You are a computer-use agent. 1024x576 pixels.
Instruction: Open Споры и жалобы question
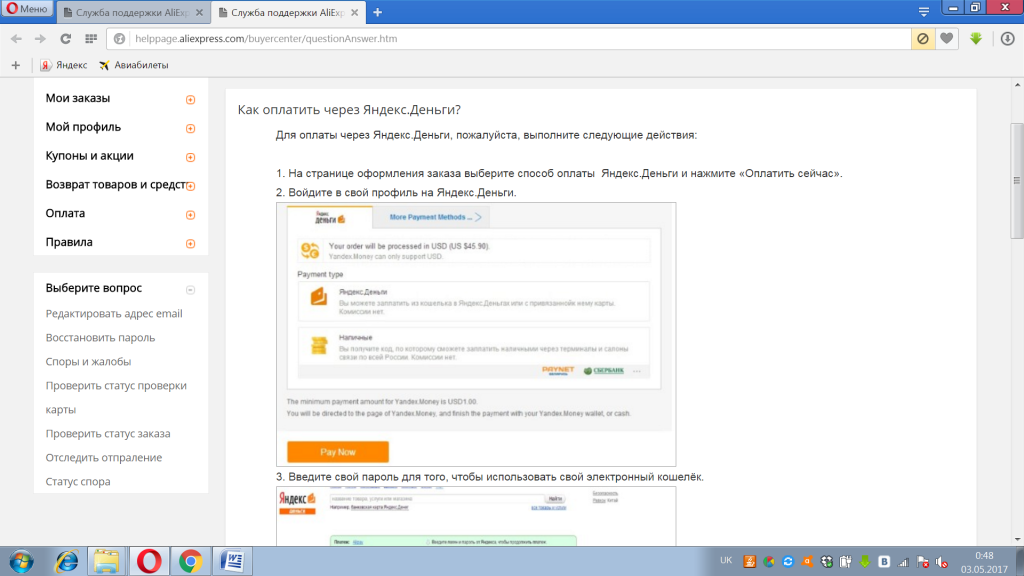(x=88, y=362)
